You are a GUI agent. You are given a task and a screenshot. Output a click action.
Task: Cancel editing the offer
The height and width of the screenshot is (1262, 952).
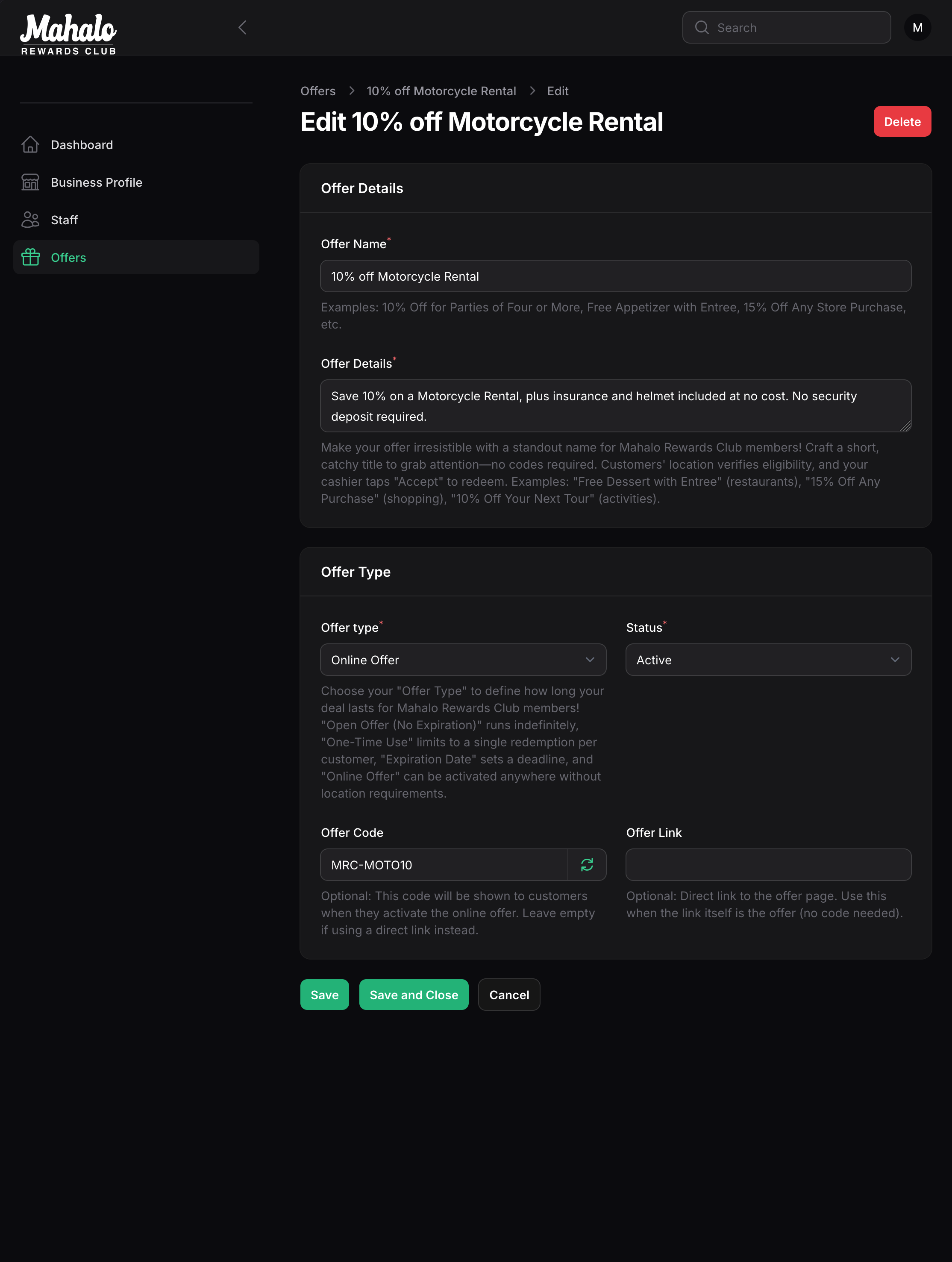pyautogui.click(x=508, y=995)
